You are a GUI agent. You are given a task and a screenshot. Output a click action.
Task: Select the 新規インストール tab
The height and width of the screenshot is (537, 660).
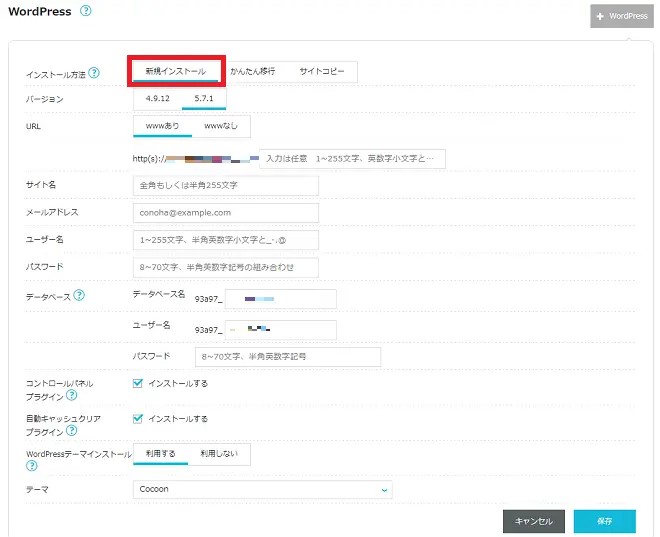pos(176,71)
